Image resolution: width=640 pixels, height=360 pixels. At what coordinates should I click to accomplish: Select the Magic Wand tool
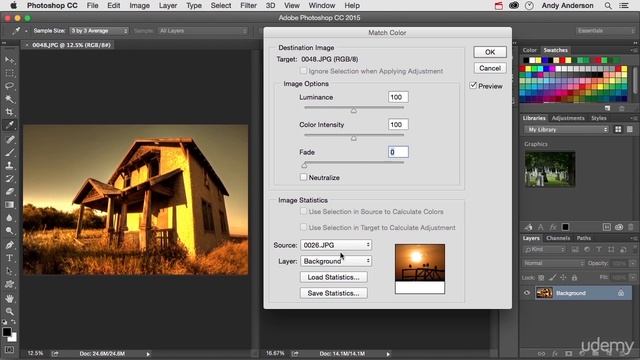(x=9, y=99)
